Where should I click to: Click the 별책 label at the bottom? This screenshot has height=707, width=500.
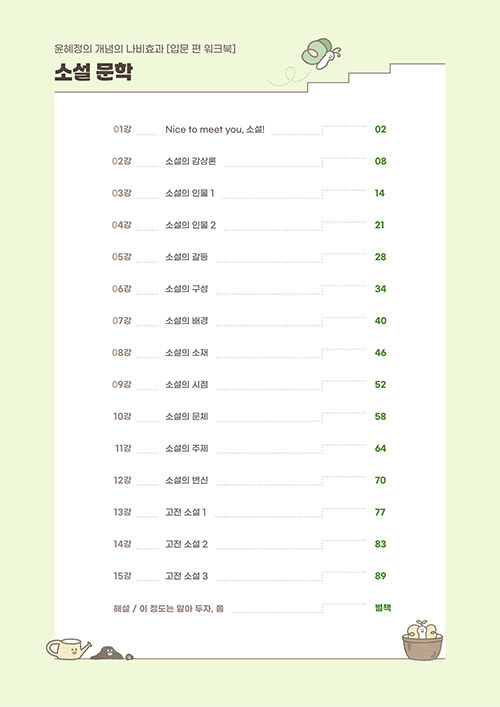click(x=383, y=608)
